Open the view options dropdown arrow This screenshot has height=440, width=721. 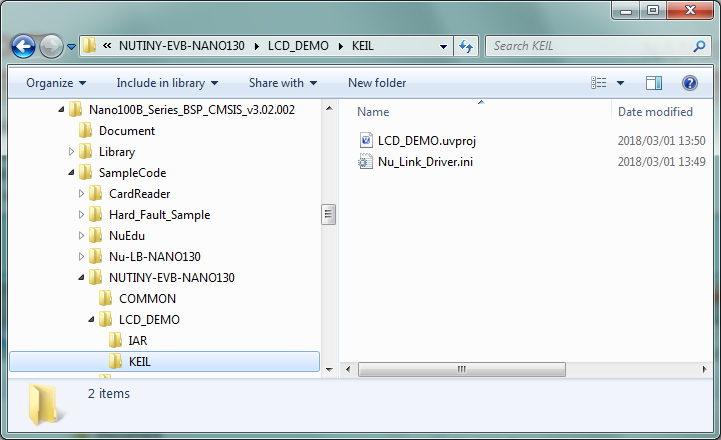pyautogui.click(x=620, y=83)
